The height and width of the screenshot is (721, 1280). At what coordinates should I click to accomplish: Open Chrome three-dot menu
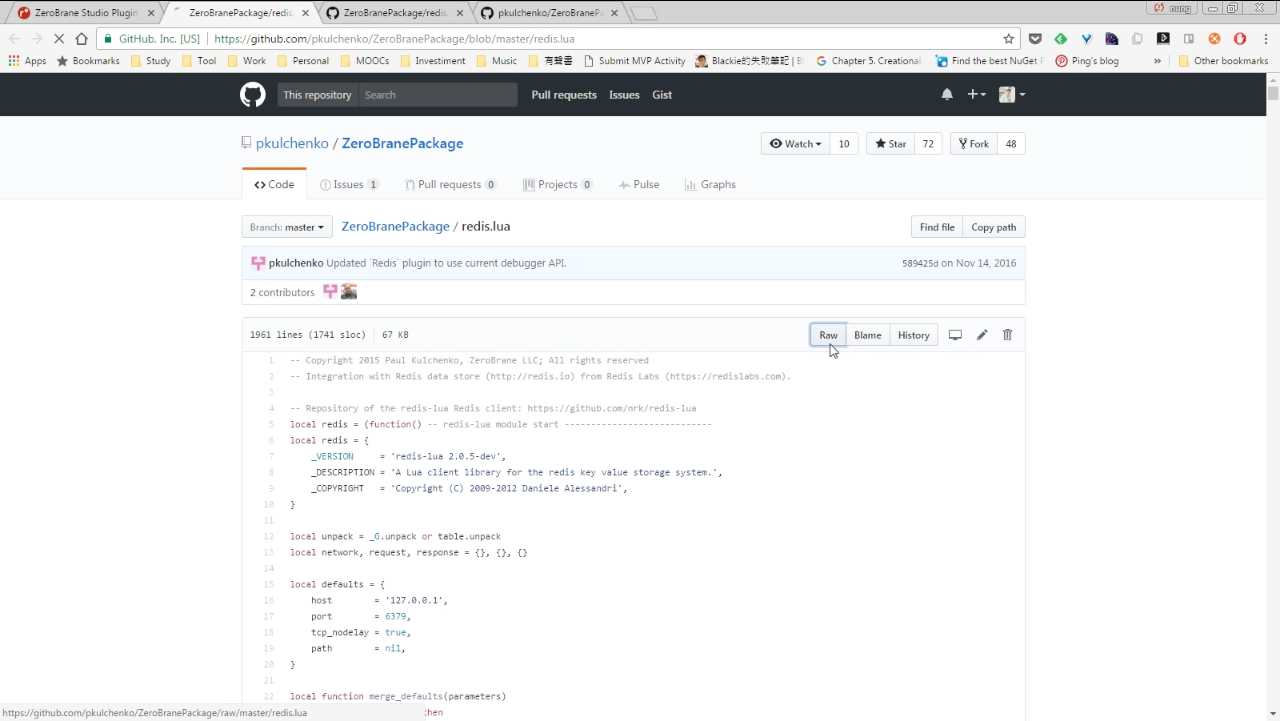pos(1265,39)
